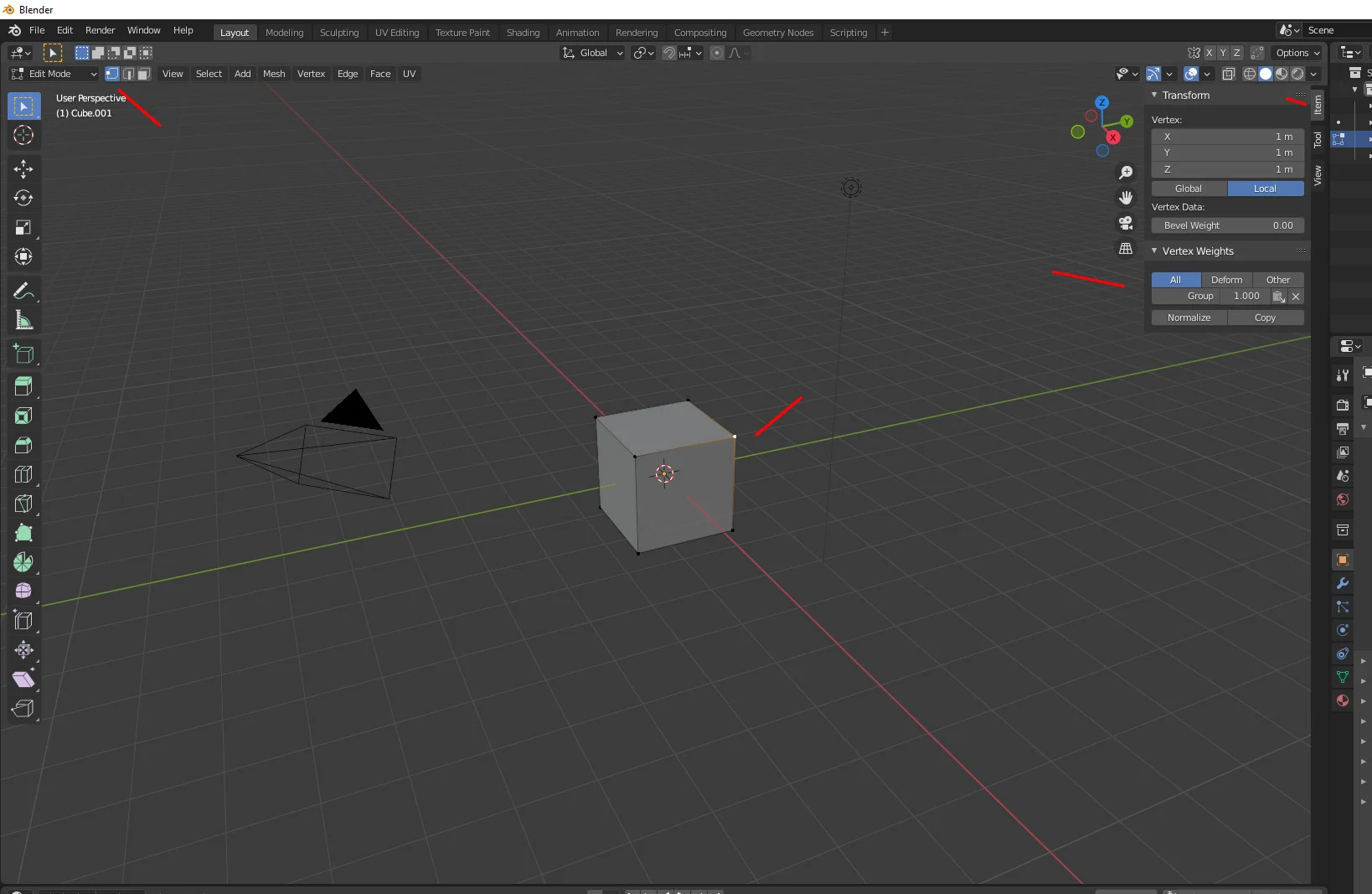Click the Global coordinates button

click(1189, 189)
